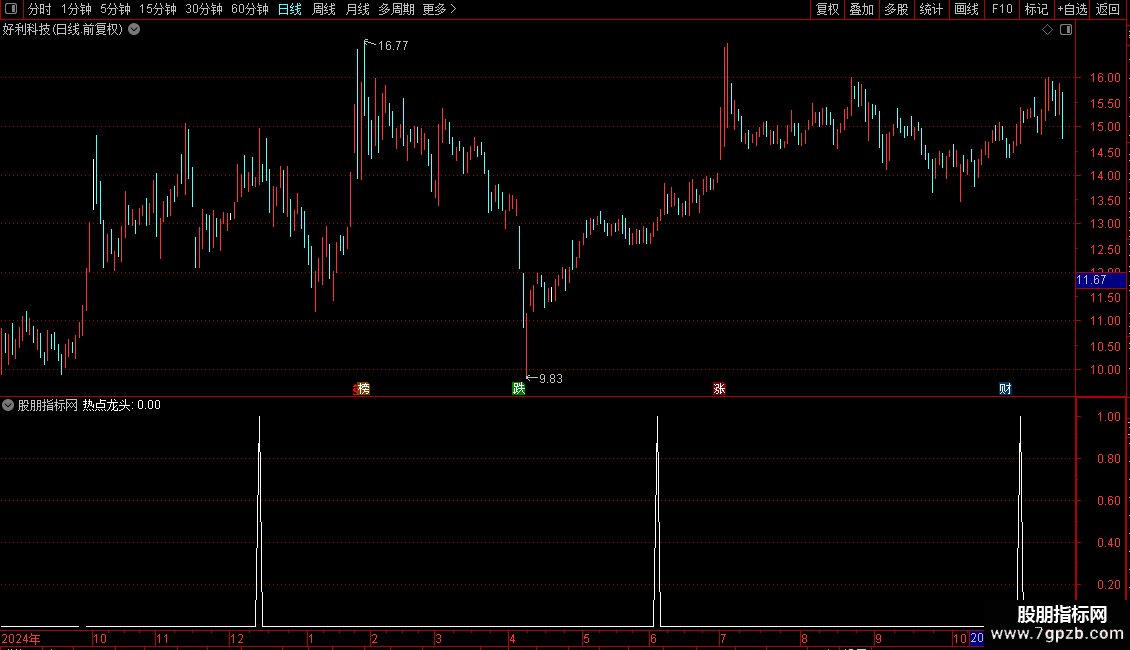The height and width of the screenshot is (650, 1130).
Task: Click the red 涨 event marker
Action: 719,388
